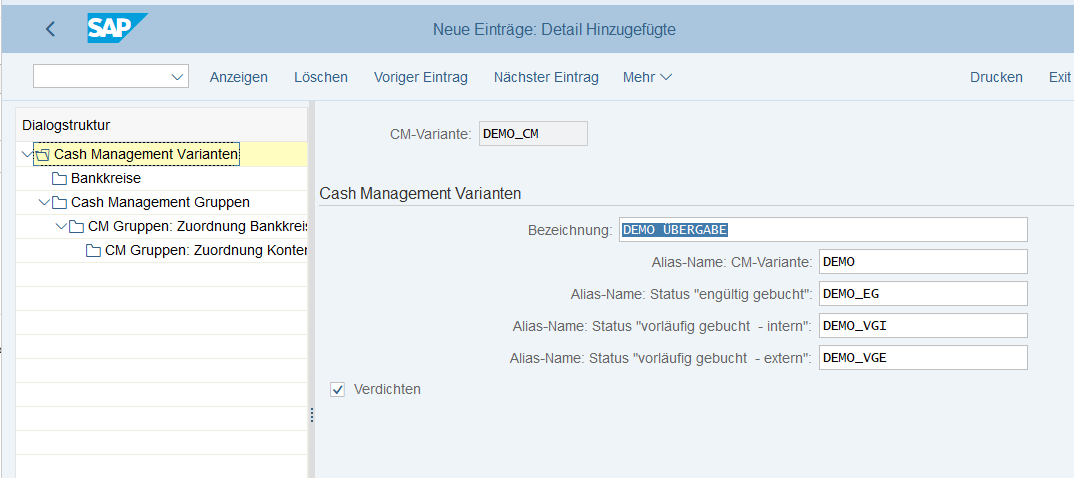Toggle the Verdichten checkbox

click(338, 389)
